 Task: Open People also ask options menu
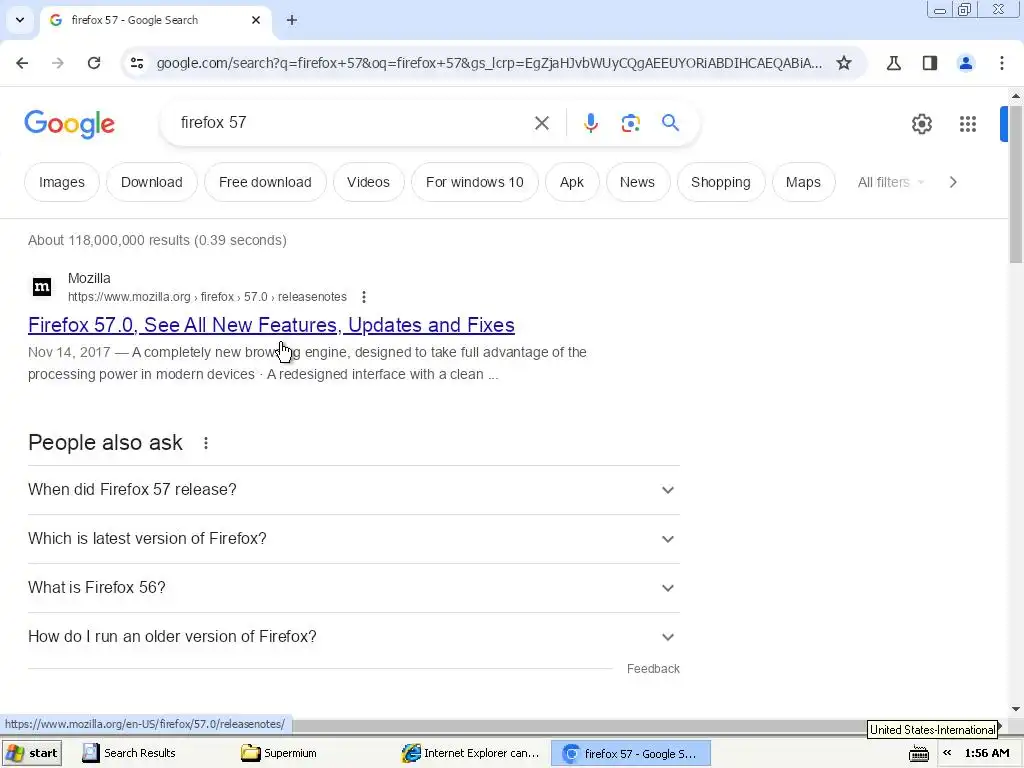pos(206,443)
